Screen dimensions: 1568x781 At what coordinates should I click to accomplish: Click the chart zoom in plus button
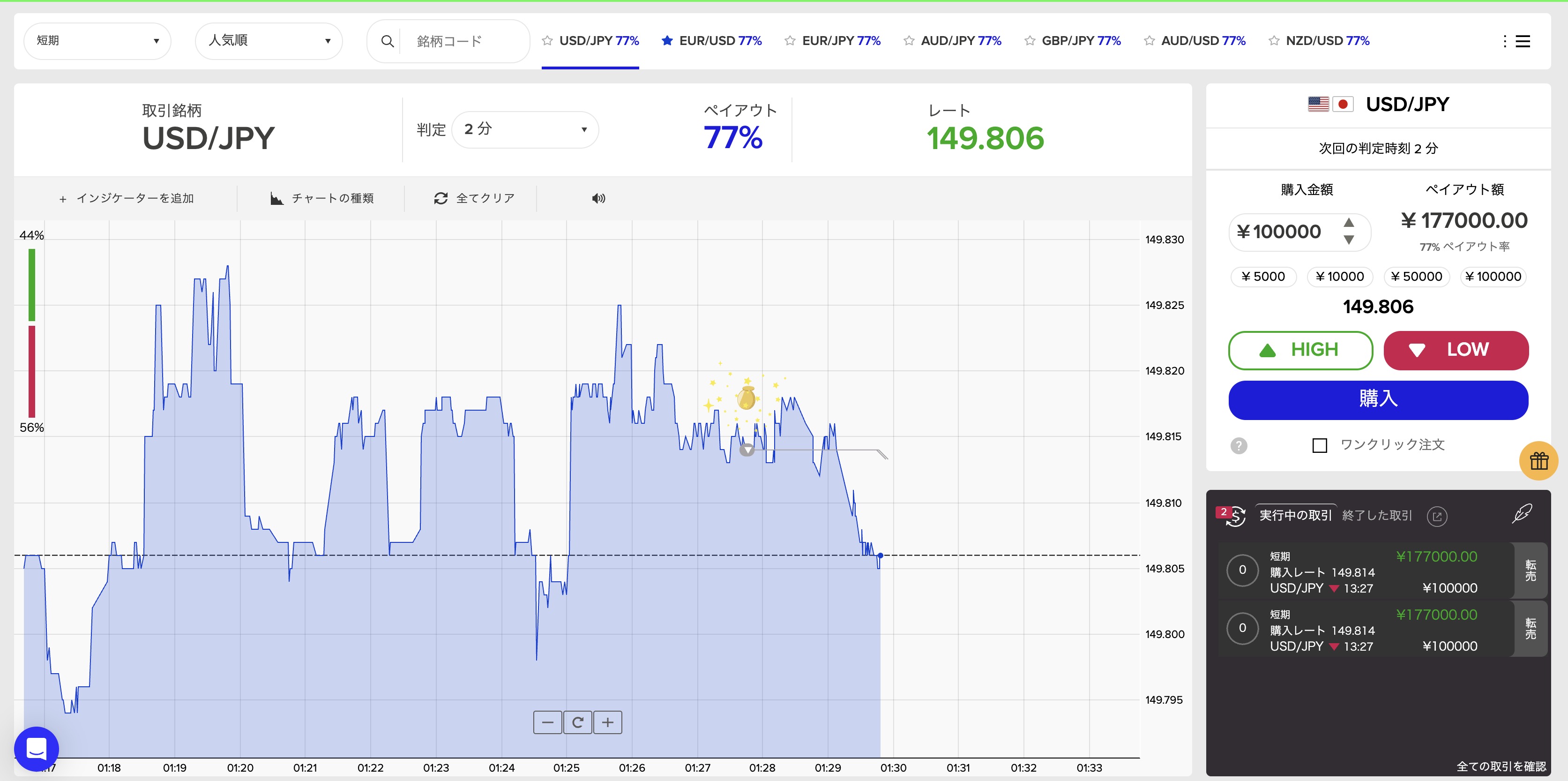point(607,722)
